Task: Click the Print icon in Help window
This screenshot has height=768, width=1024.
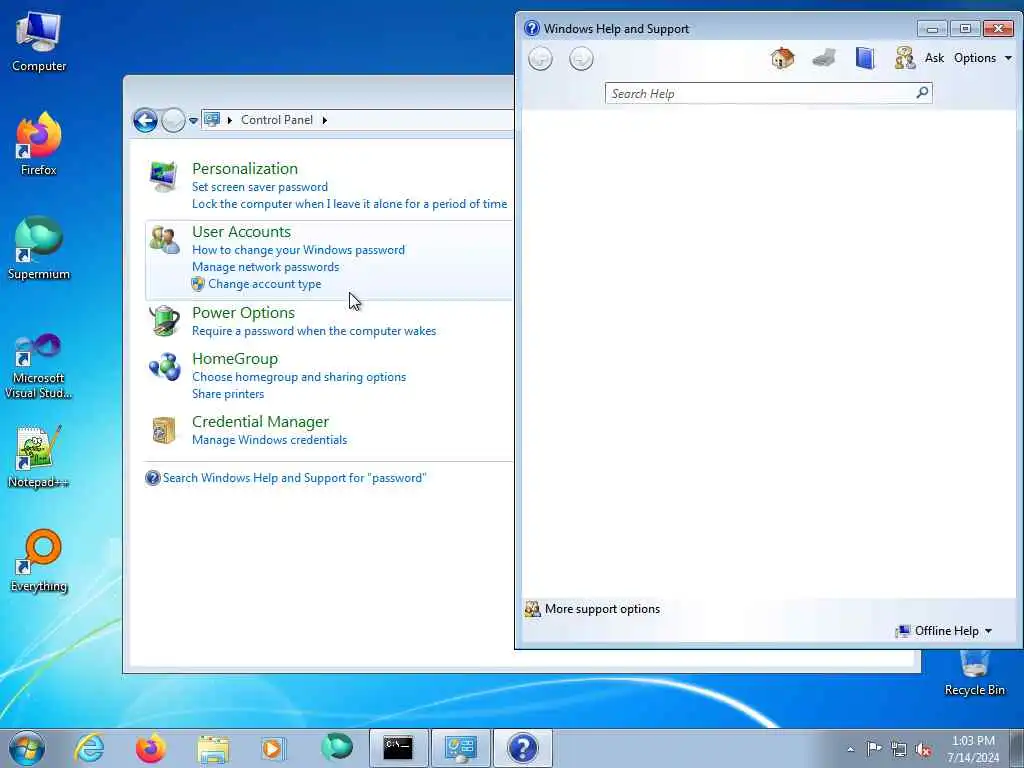Action: click(x=824, y=58)
